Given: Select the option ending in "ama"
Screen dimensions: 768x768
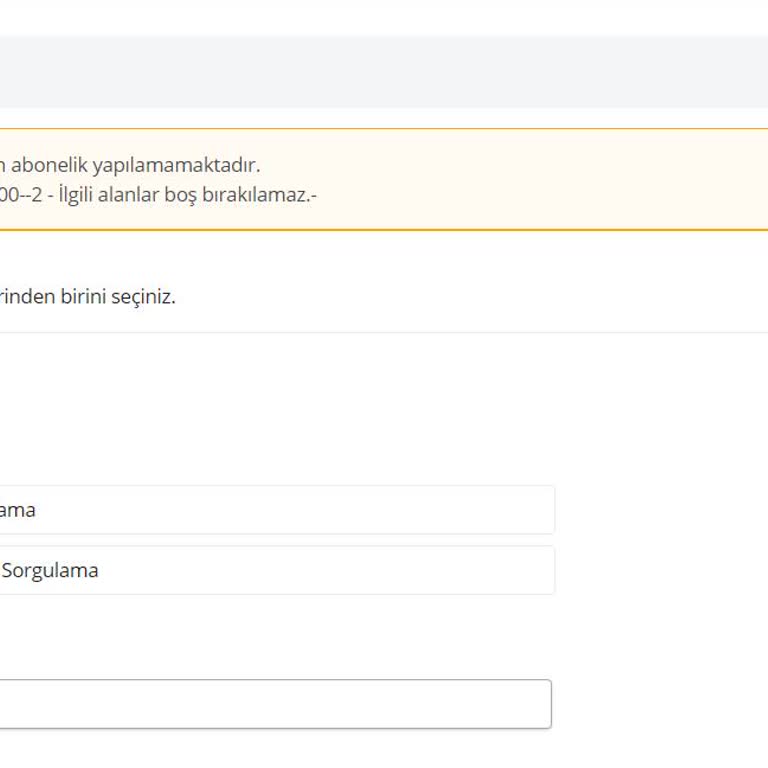Looking at the screenshot, I should pos(270,510).
